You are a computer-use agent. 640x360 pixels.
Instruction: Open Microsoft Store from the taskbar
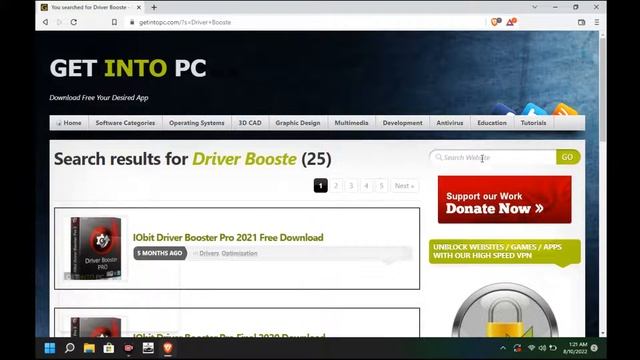tap(109, 348)
